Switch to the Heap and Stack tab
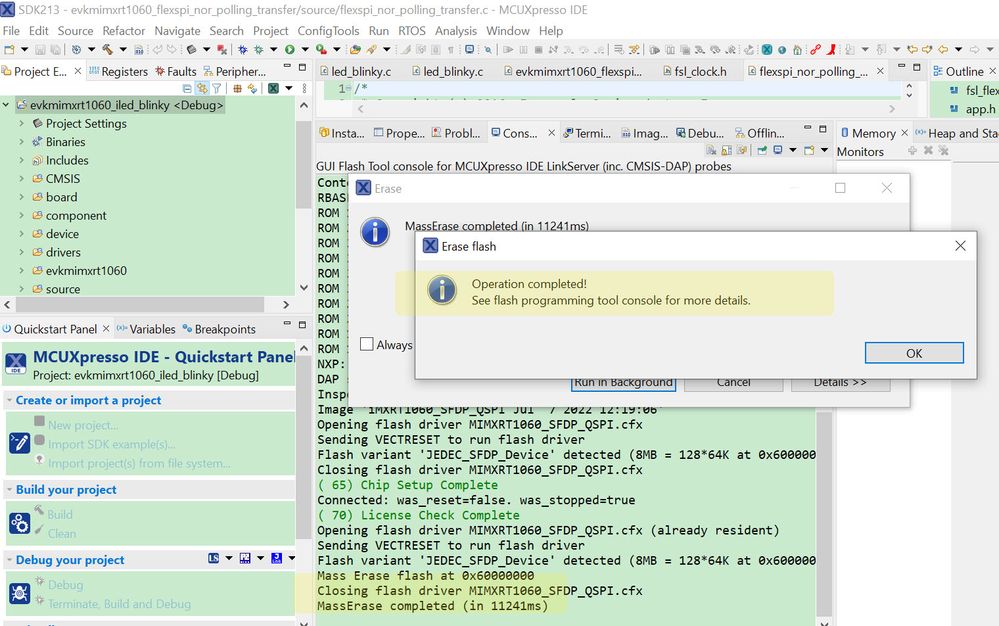 click(956, 133)
